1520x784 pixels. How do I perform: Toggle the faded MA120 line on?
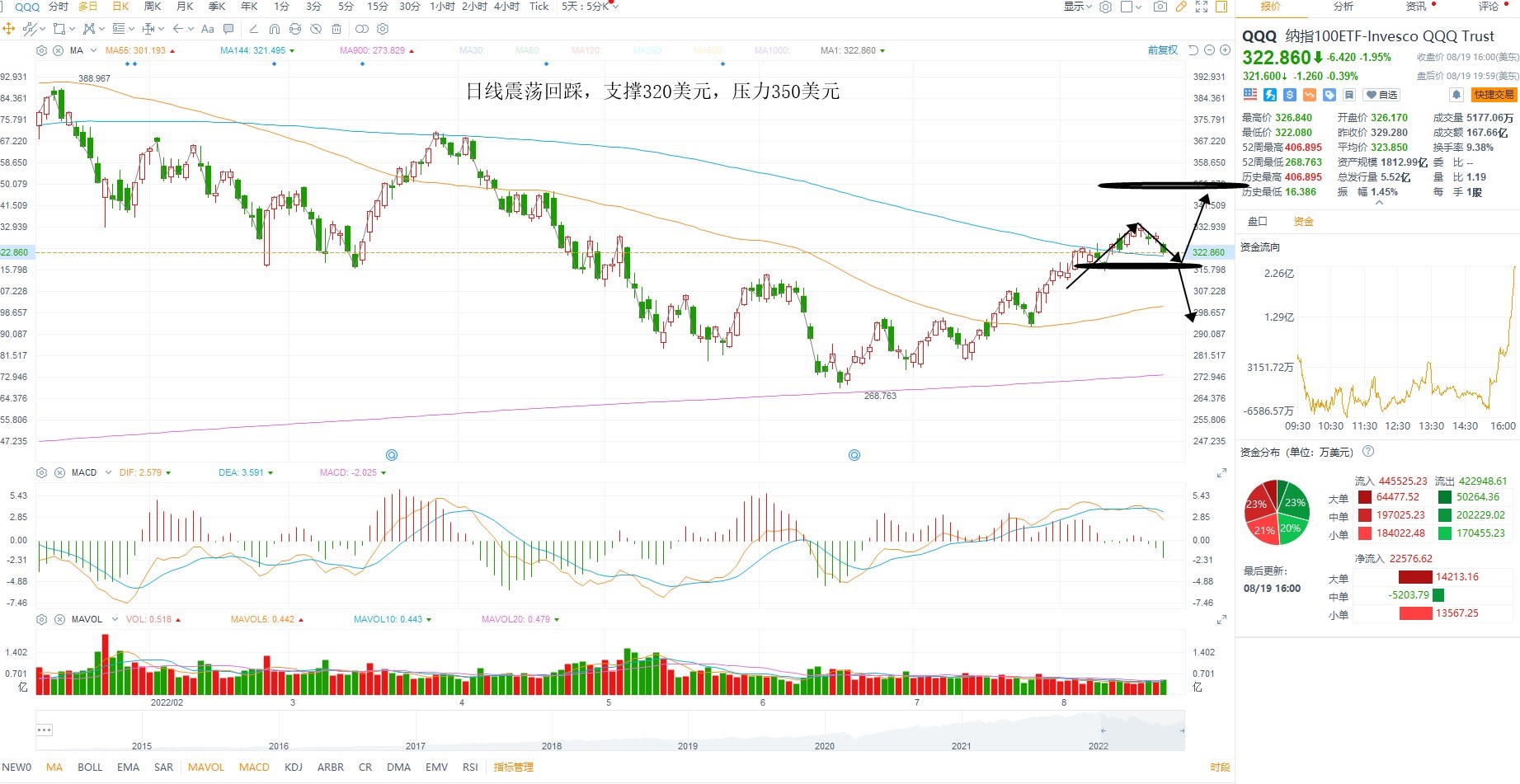click(586, 50)
